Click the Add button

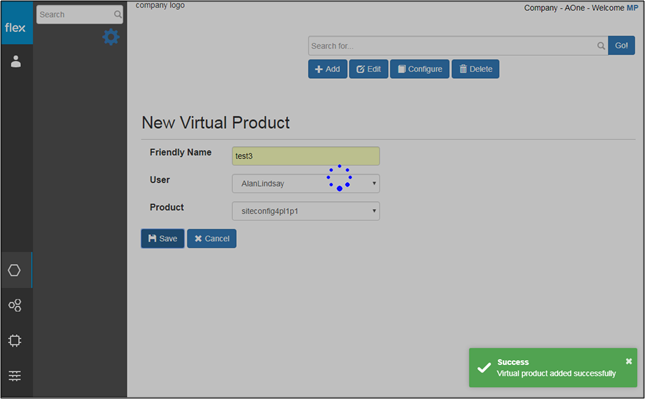click(327, 69)
